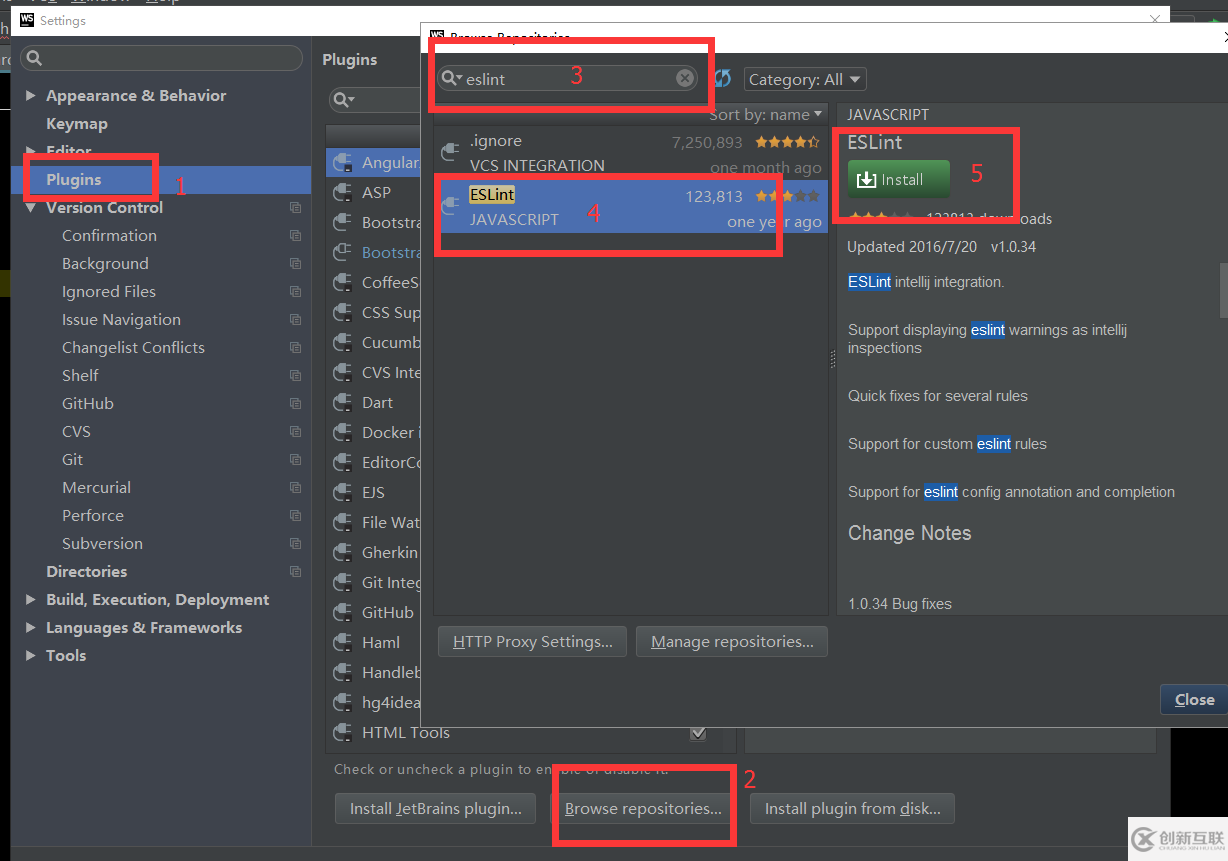Click the .ignore plugin plug icon
This screenshot has width=1228, height=861.
[450, 152]
